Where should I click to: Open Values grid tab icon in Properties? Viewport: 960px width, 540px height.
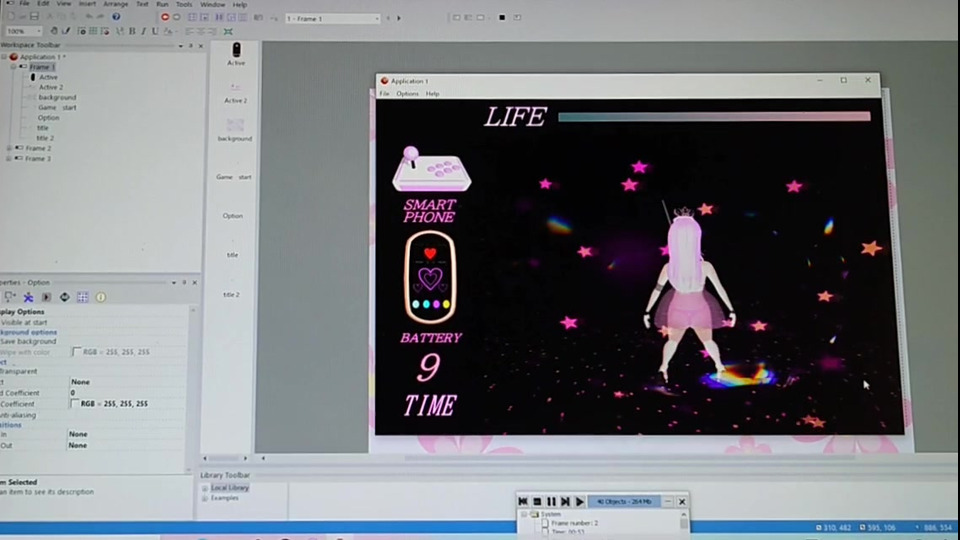(x=83, y=298)
